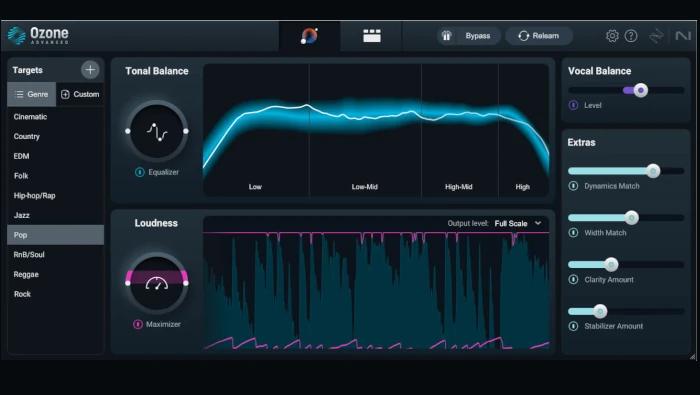
Task: Click the plugin swap arrows icon
Action: click(x=656, y=36)
